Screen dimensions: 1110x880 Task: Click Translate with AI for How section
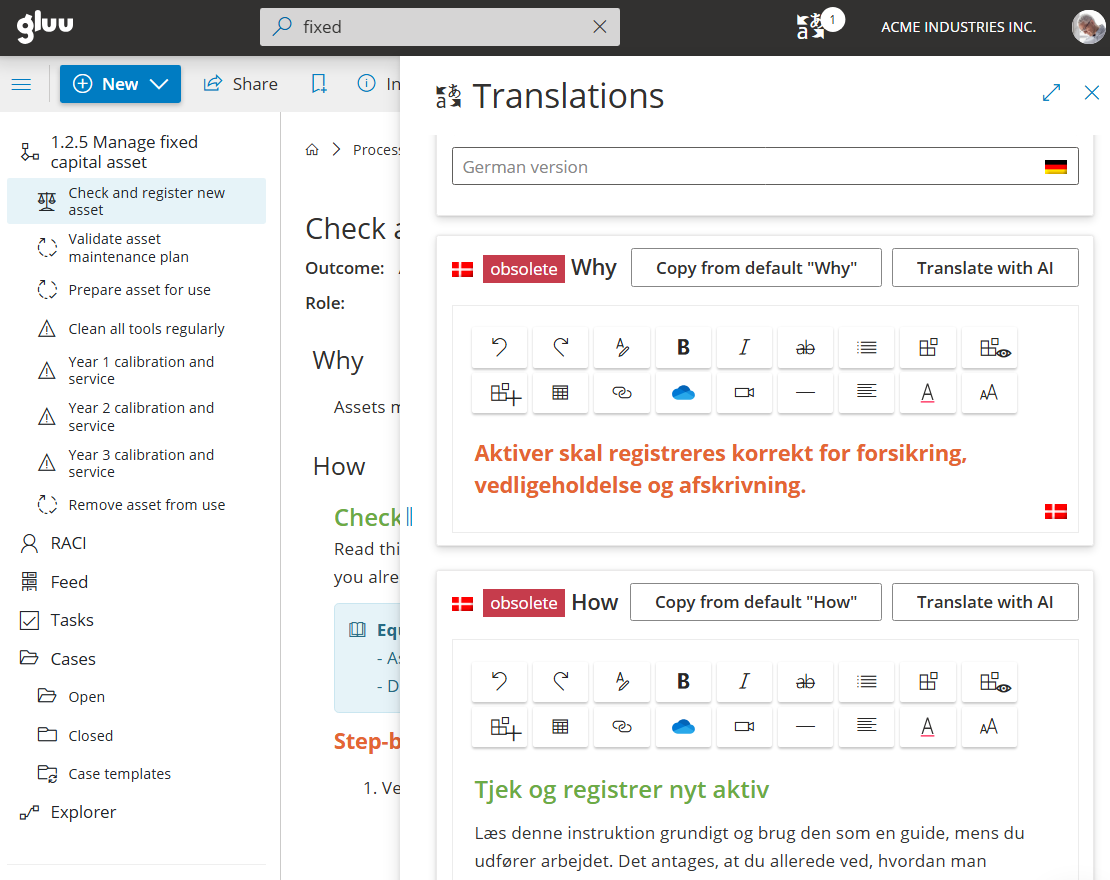coord(985,602)
